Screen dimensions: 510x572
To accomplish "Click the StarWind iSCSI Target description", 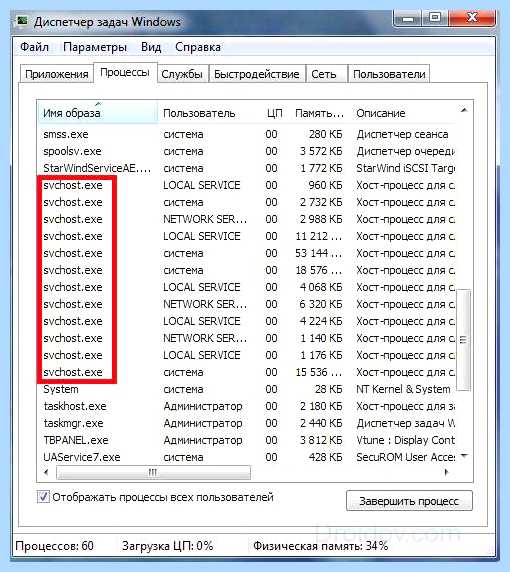I will (405, 168).
